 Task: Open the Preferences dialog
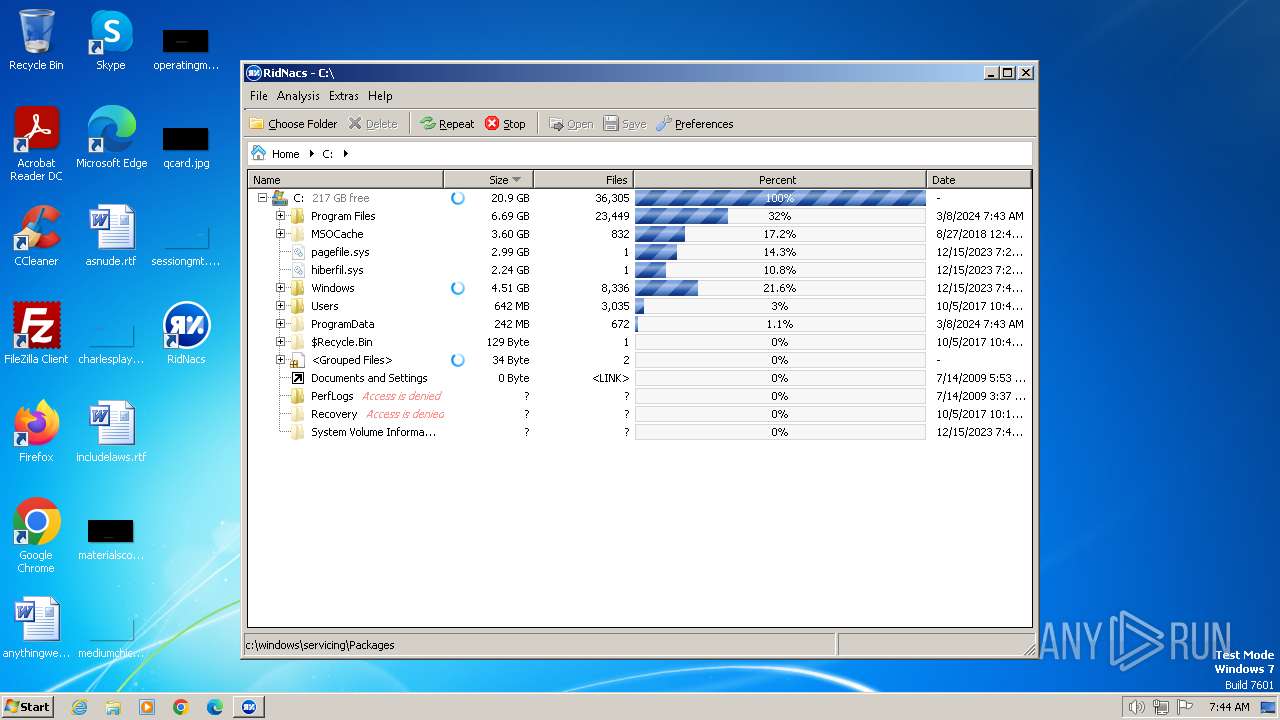click(694, 124)
